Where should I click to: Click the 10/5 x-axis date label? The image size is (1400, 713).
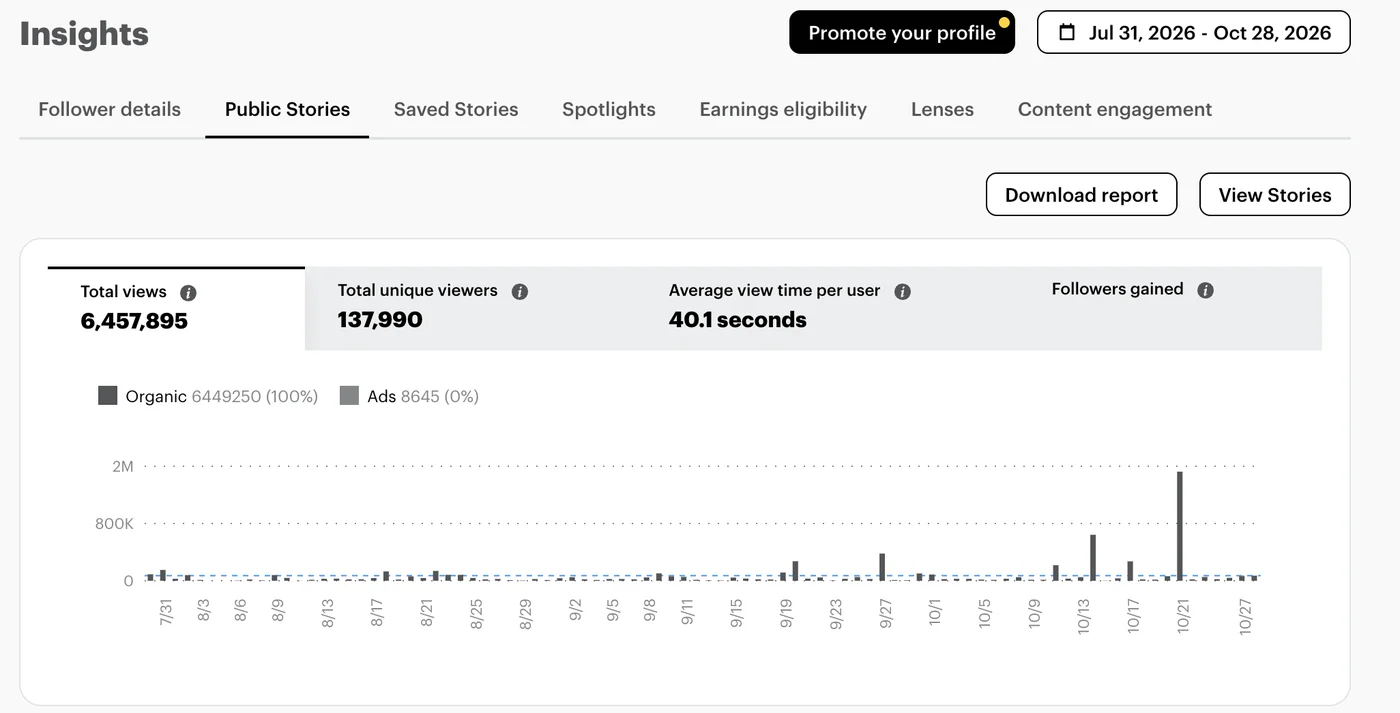pyautogui.click(x=985, y=612)
